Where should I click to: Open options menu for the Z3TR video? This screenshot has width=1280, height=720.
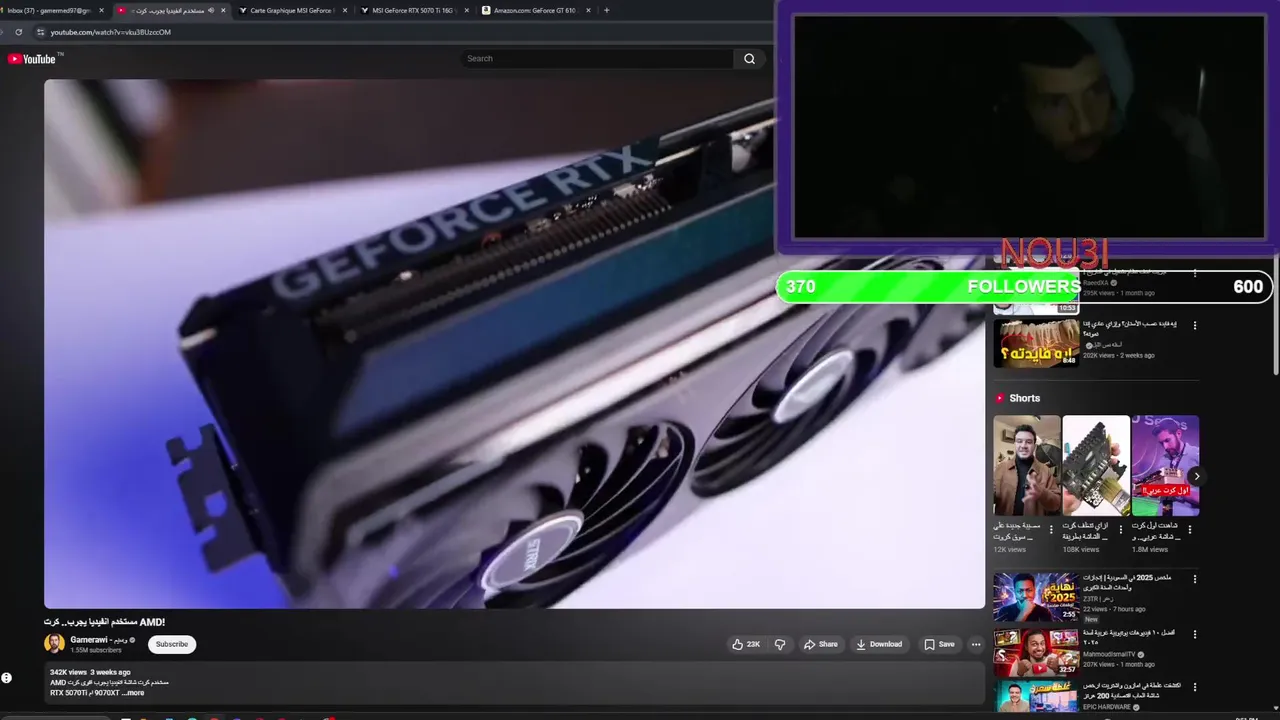pos(1194,579)
